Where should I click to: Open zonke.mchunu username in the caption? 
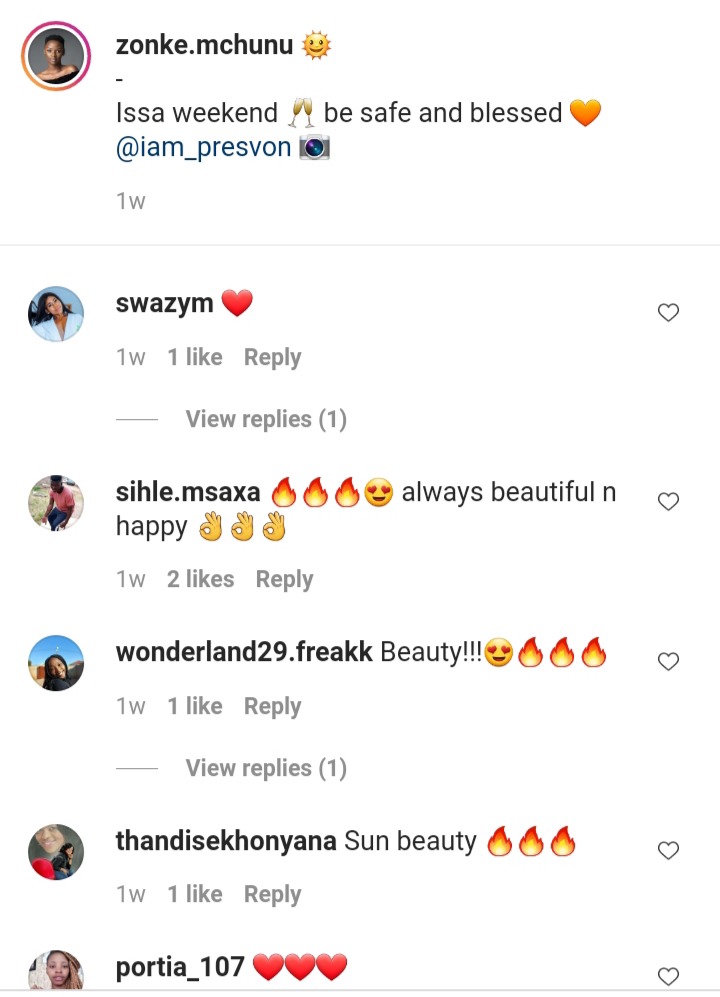coord(204,45)
